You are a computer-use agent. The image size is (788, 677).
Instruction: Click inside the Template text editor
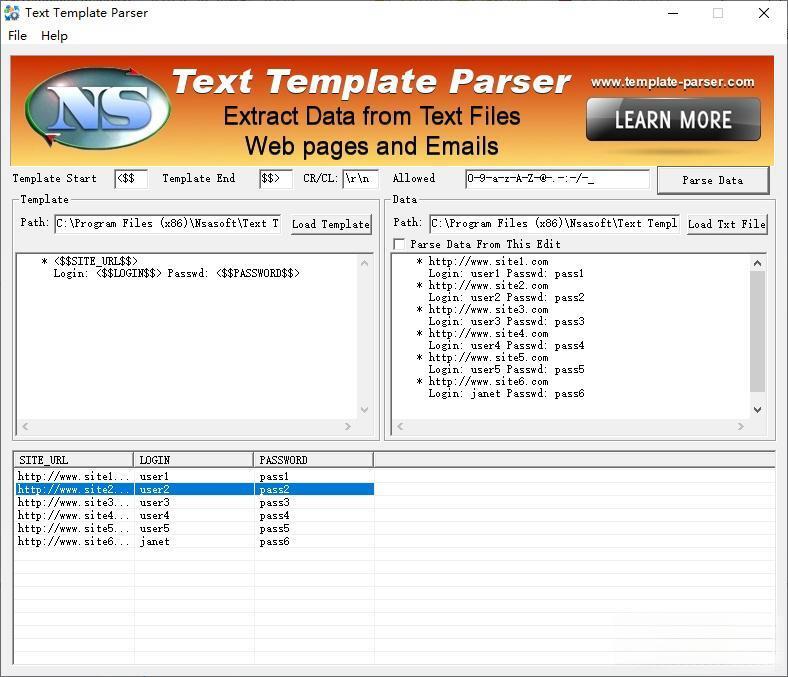coord(186,337)
